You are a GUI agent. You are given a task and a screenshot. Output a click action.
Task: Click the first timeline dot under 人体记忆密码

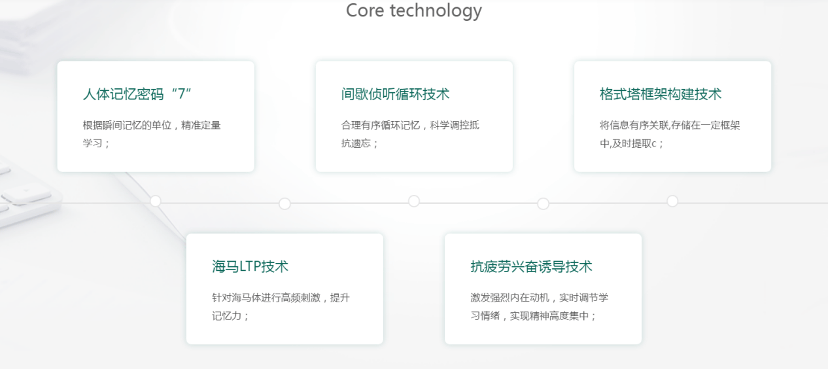point(155,201)
